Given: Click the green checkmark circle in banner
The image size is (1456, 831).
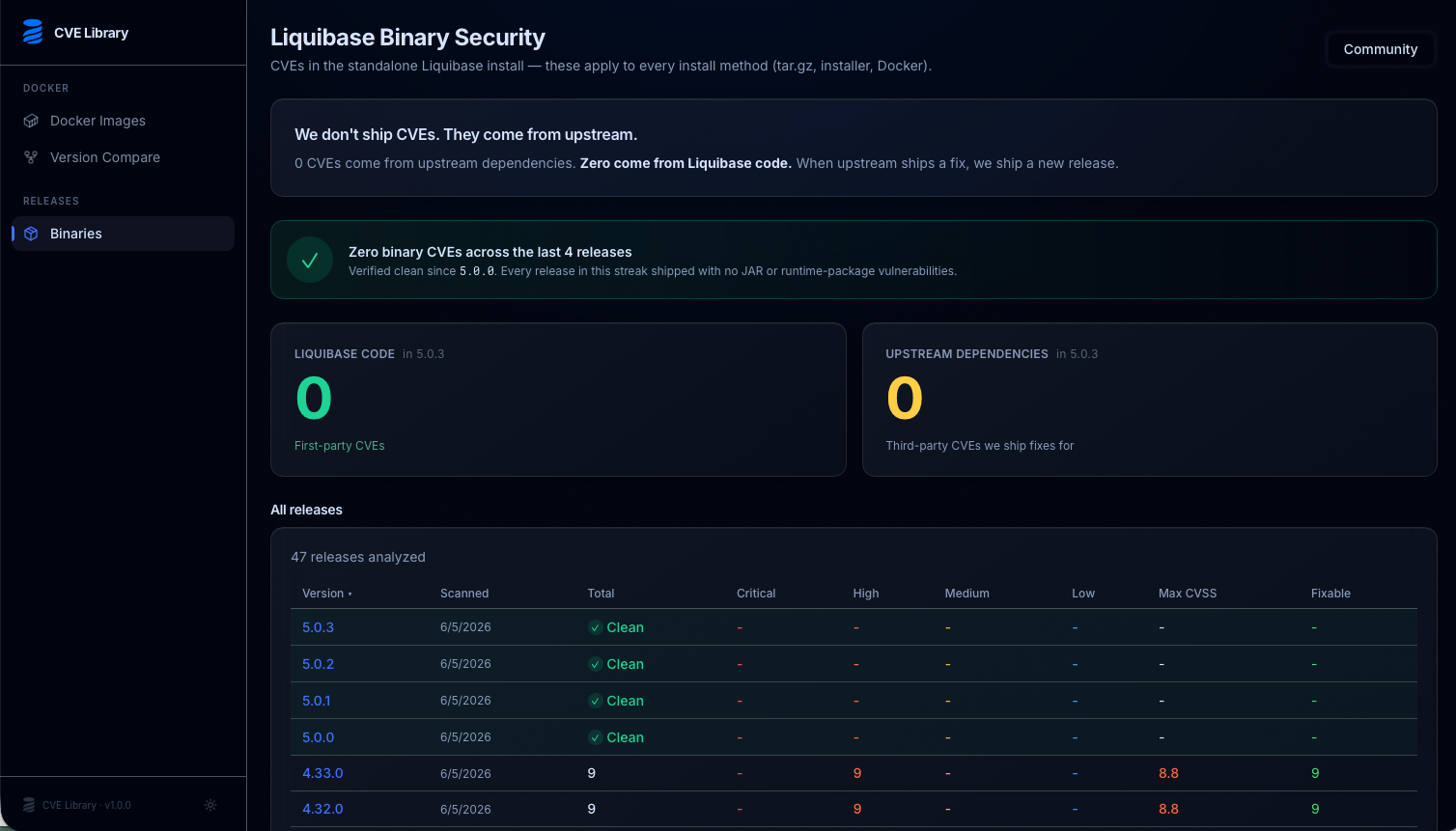Looking at the screenshot, I should coord(310,260).
